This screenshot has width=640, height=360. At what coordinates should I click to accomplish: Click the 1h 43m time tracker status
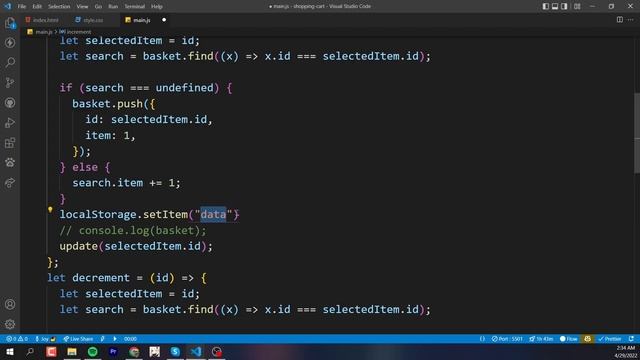point(541,339)
